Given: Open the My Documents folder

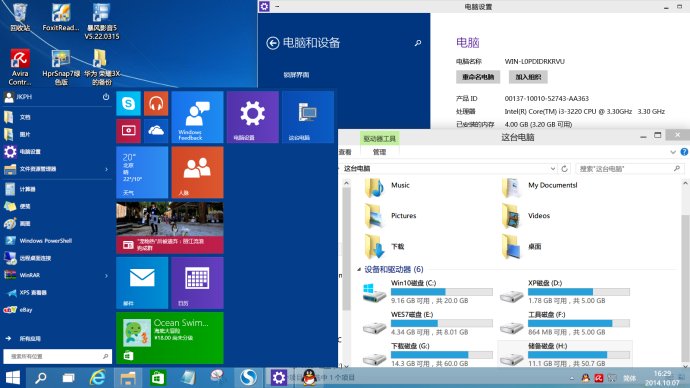Looking at the screenshot, I should point(540,187).
